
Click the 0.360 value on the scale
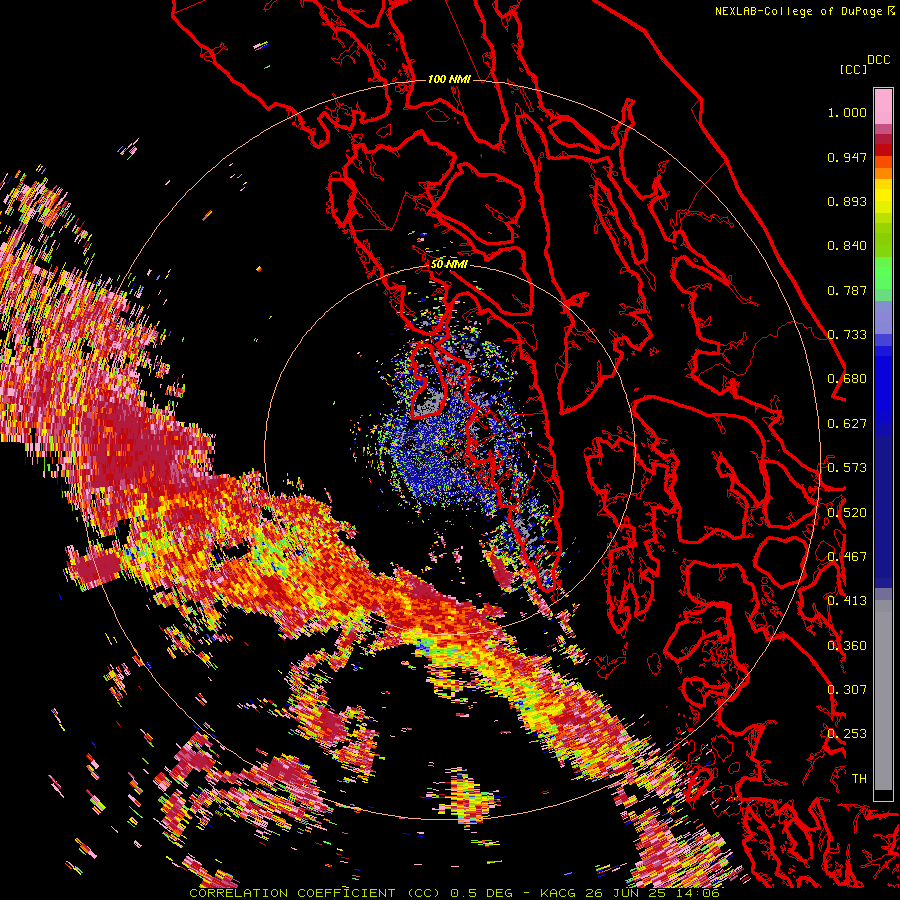coord(847,646)
